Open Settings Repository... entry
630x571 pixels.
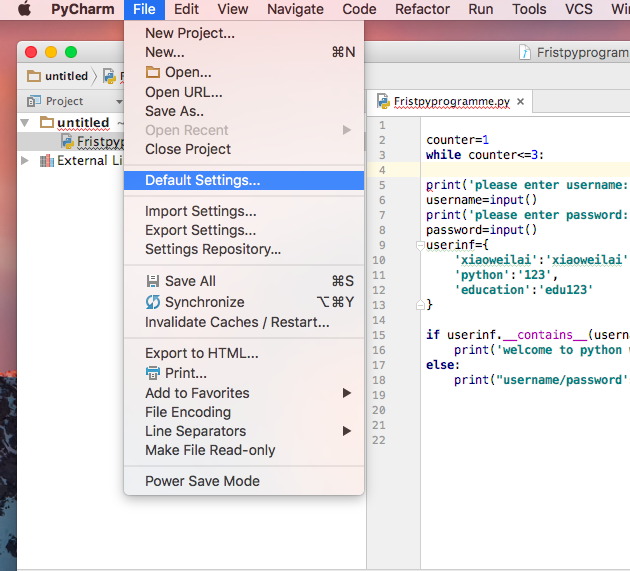click(x=244, y=249)
